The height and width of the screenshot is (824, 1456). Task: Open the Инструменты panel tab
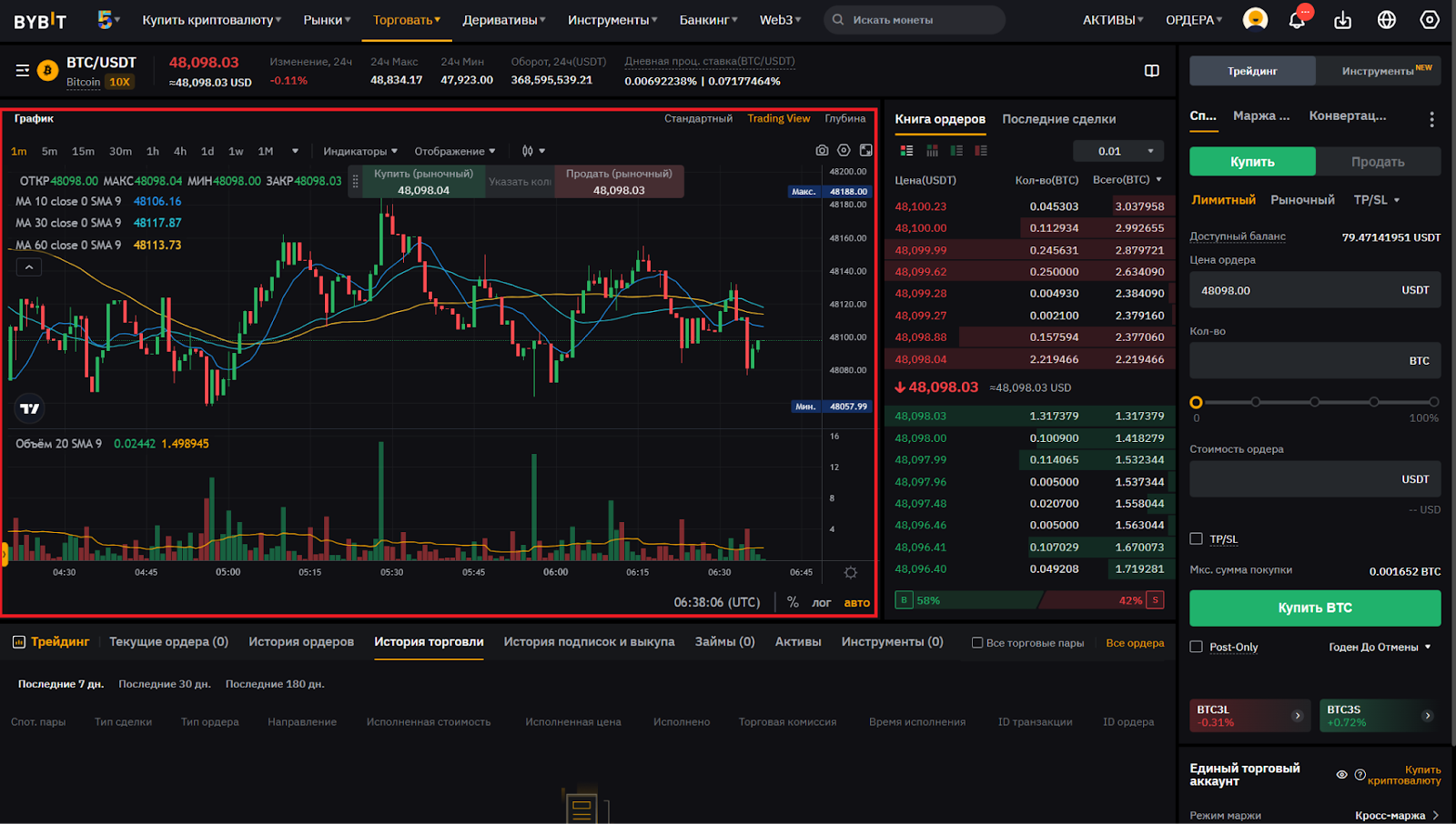coord(1378,71)
